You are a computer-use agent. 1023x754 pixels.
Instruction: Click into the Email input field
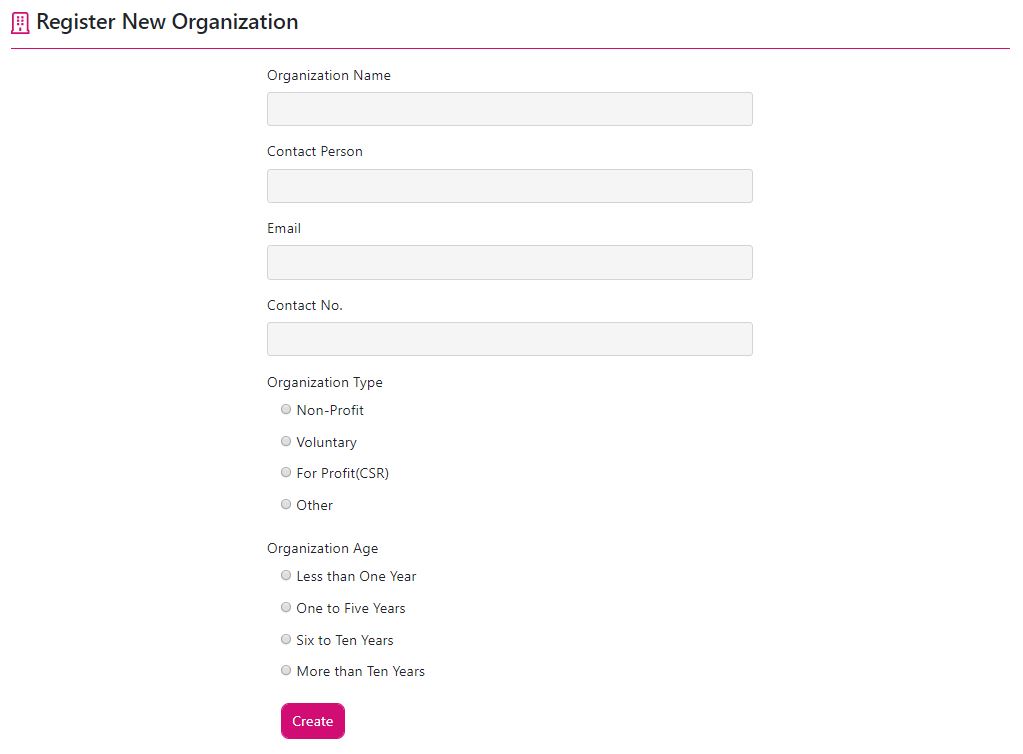509,262
